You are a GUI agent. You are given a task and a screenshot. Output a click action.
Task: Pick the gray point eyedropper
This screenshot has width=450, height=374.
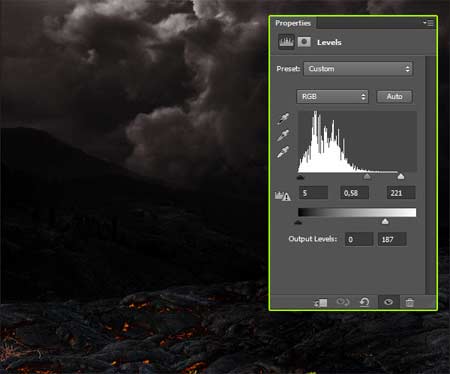coord(283,135)
